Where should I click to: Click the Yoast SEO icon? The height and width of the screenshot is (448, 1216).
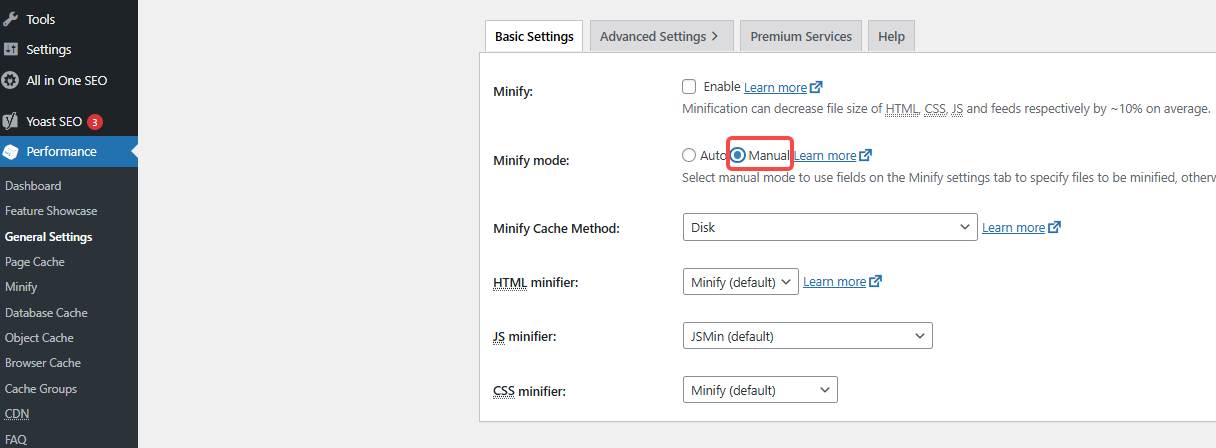(x=11, y=121)
